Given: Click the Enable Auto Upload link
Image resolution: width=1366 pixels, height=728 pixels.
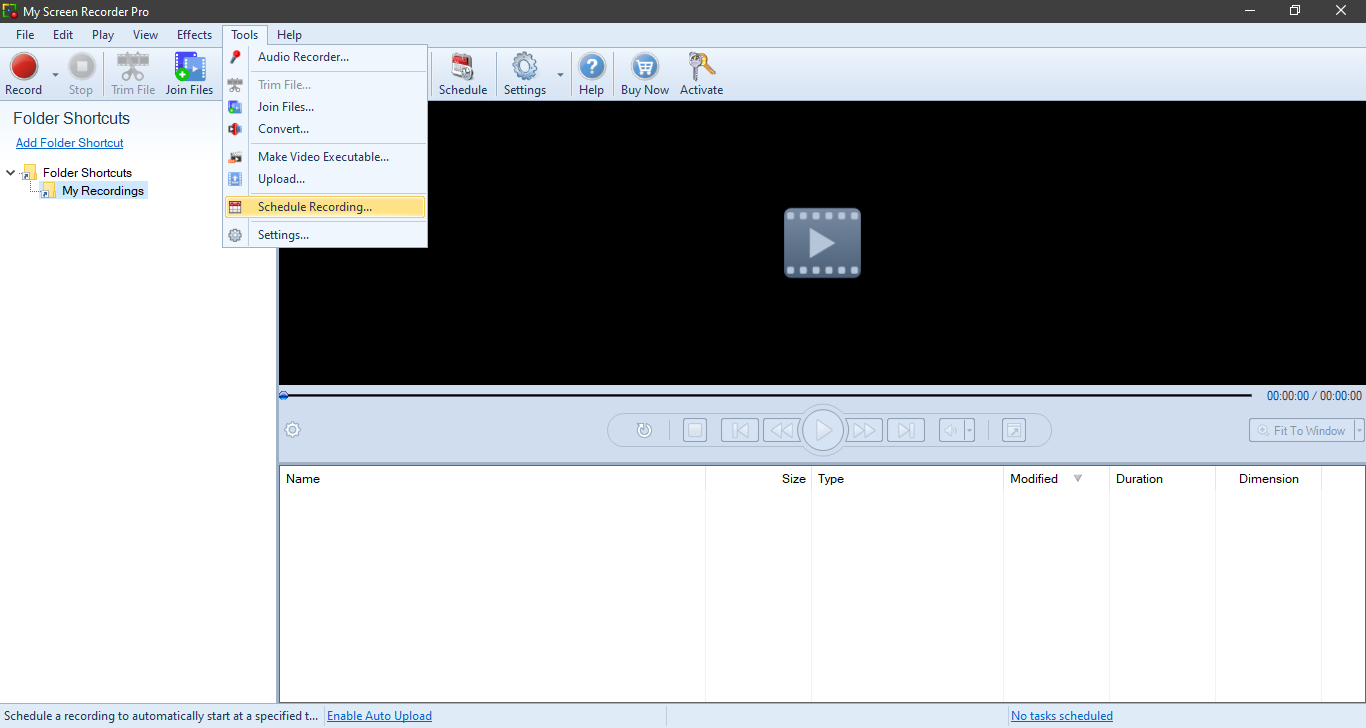Looking at the screenshot, I should [379, 716].
